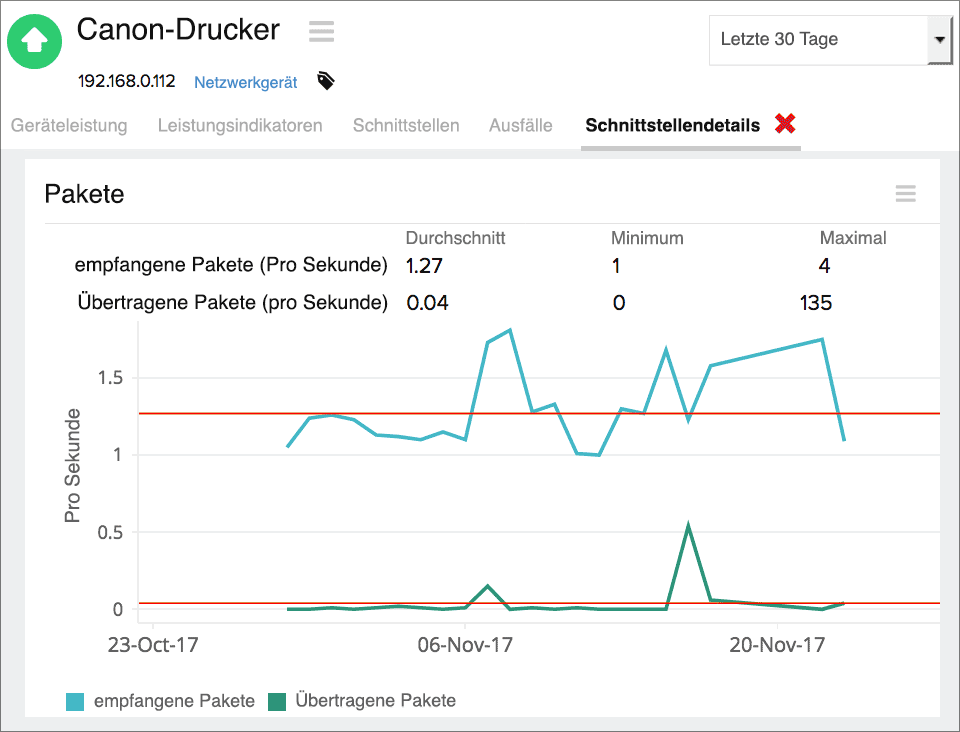Open the hamburger menu next to Canon-Drucker
This screenshot has width=960, height=732.
tap(321, 31)
